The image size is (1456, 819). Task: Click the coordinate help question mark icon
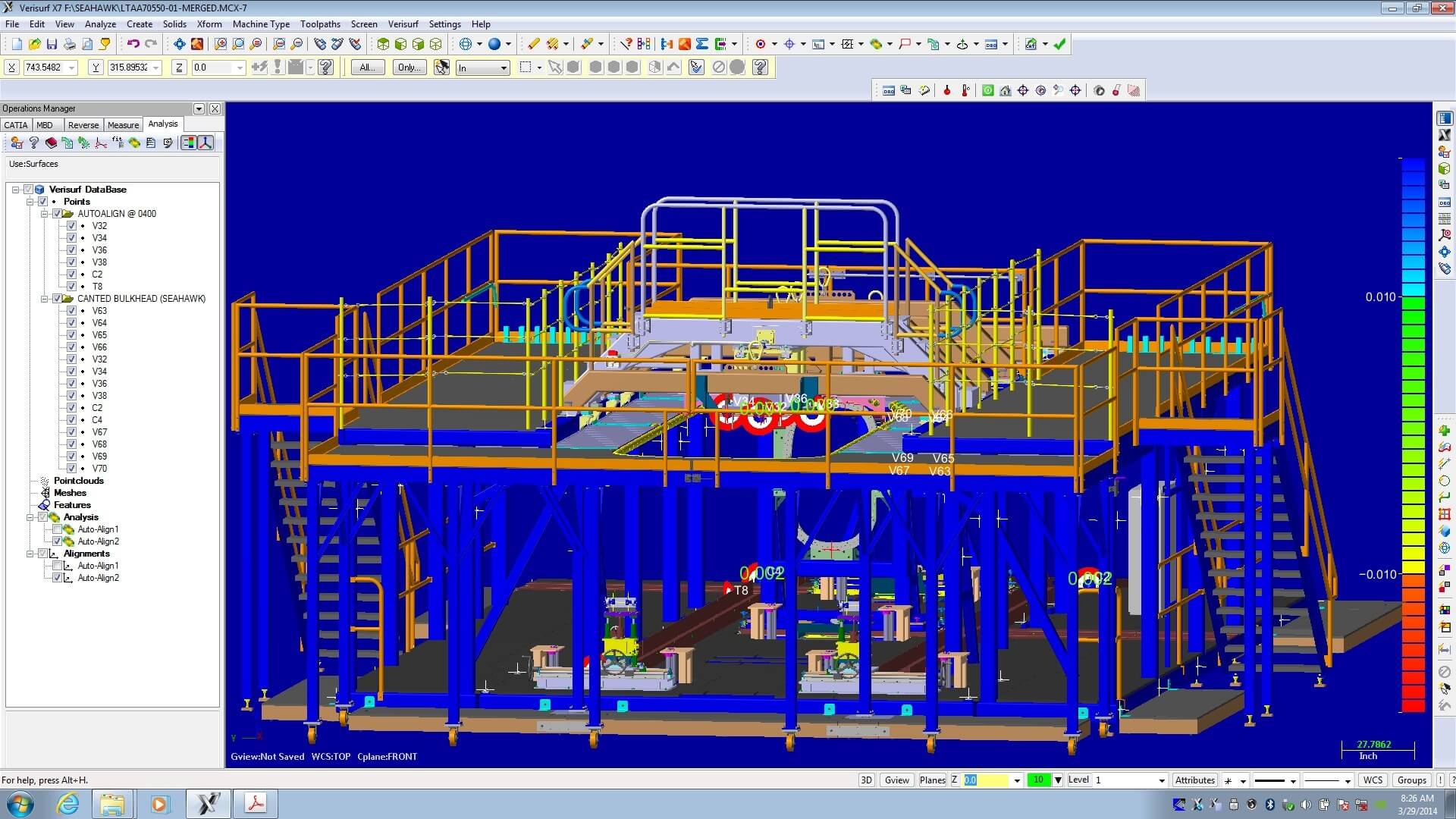point(326,67)
